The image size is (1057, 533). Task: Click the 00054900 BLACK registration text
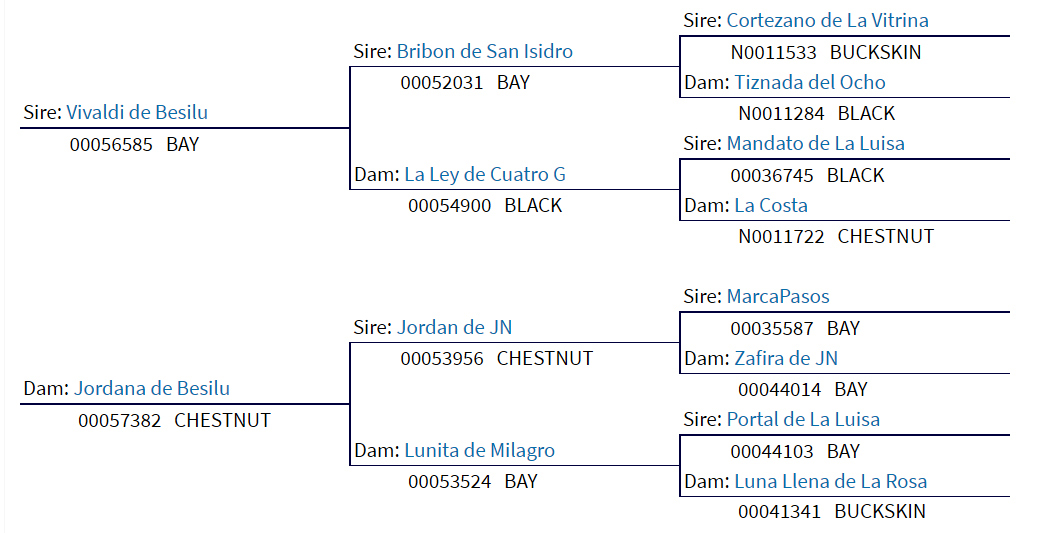[x=485, y=206]
